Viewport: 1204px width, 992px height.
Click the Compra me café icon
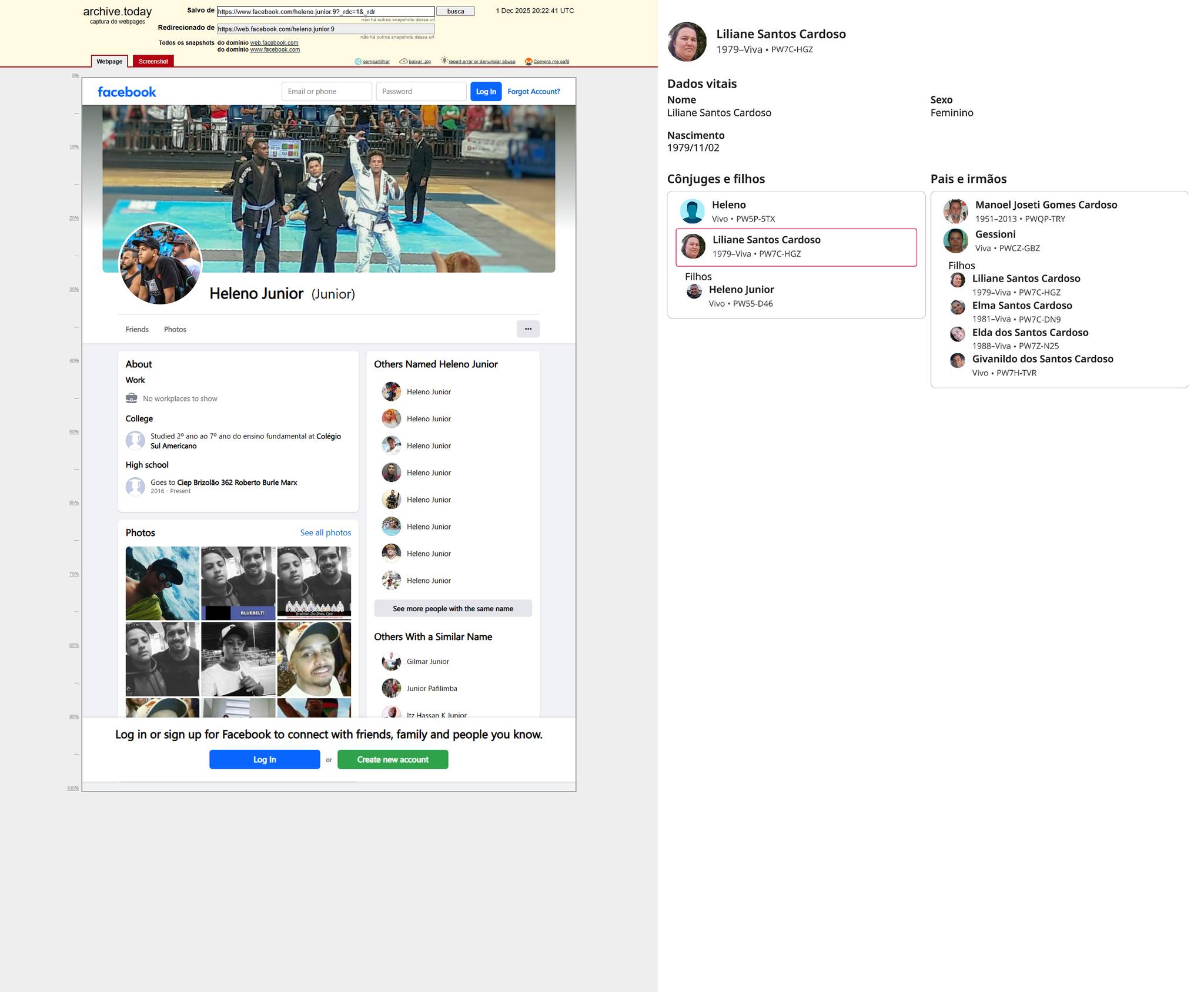[529, 62]
